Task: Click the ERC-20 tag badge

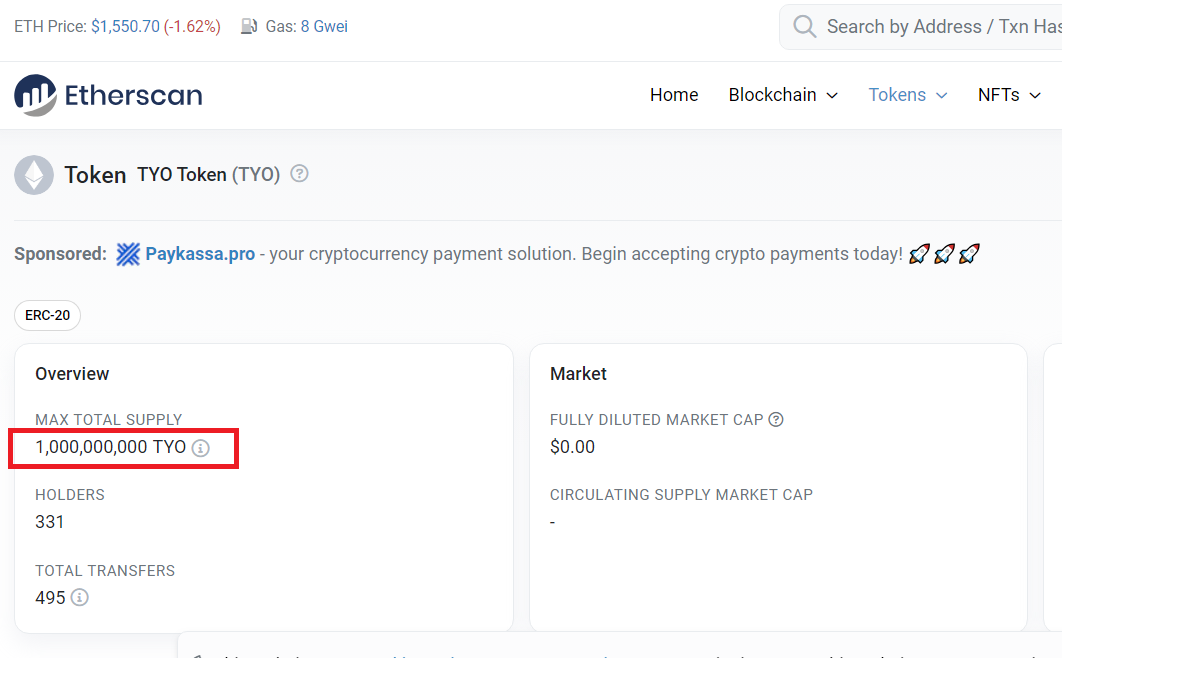Action: [x=47, y=315]
